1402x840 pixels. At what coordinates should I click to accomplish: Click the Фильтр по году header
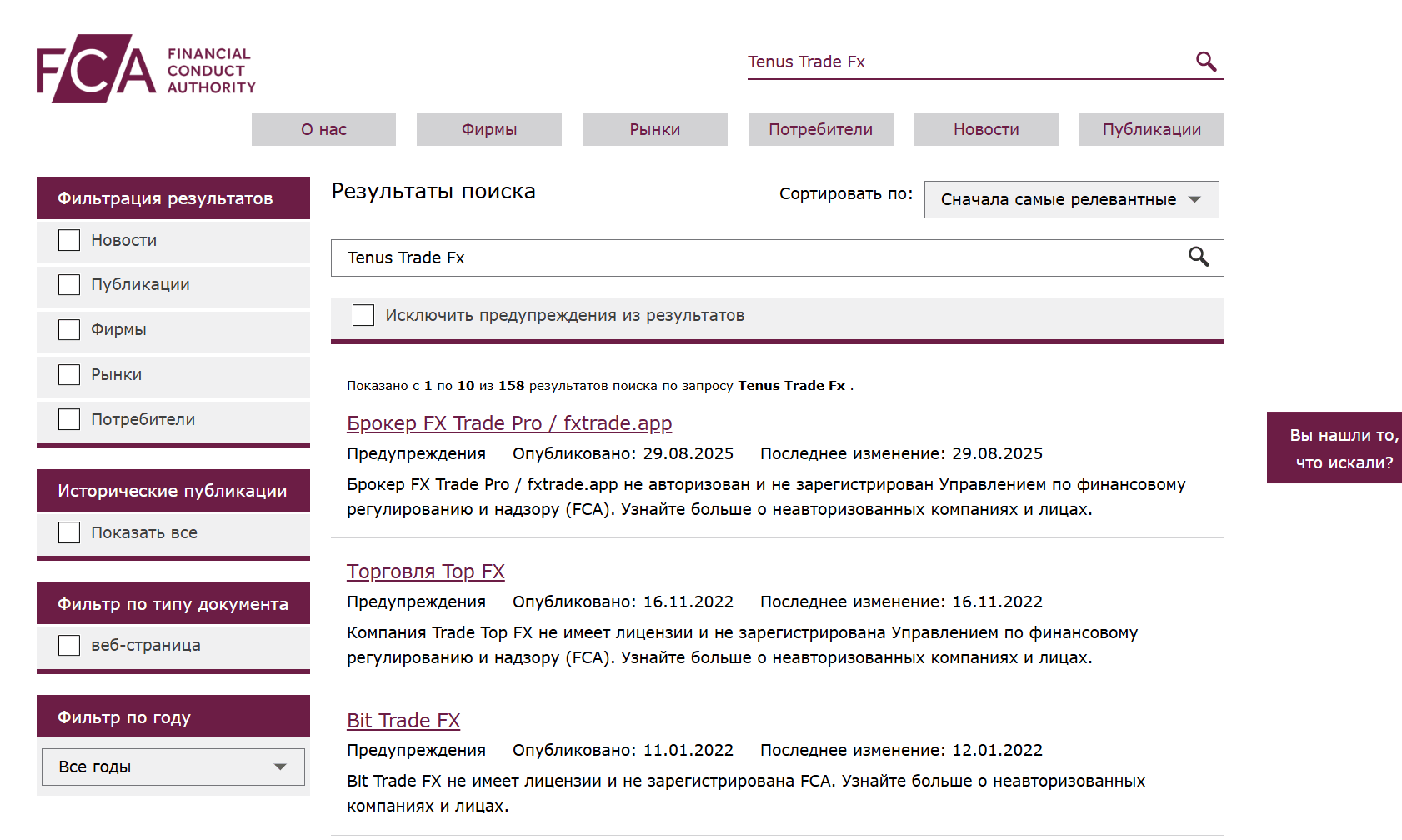coord(173,717)
